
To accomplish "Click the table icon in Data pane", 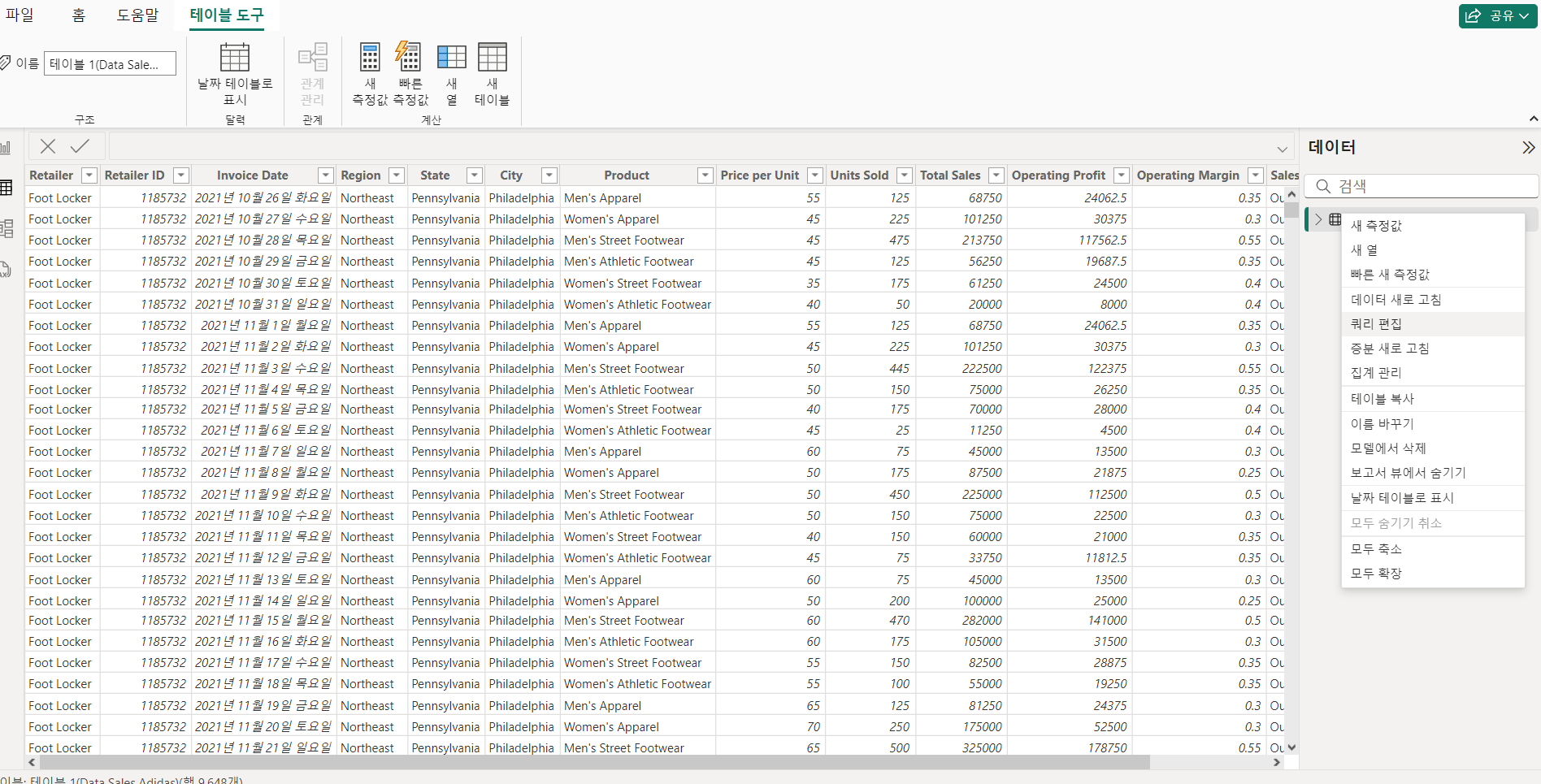I will click(1335, 219).
